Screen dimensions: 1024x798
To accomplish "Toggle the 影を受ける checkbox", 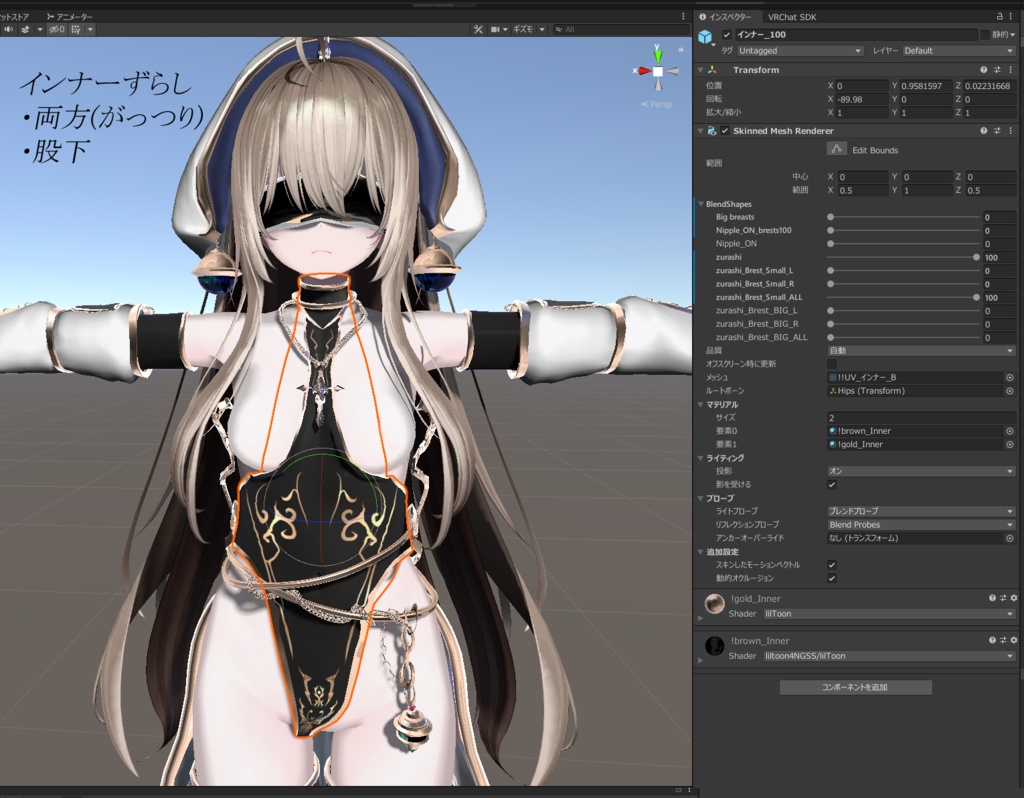I will 831,485.
